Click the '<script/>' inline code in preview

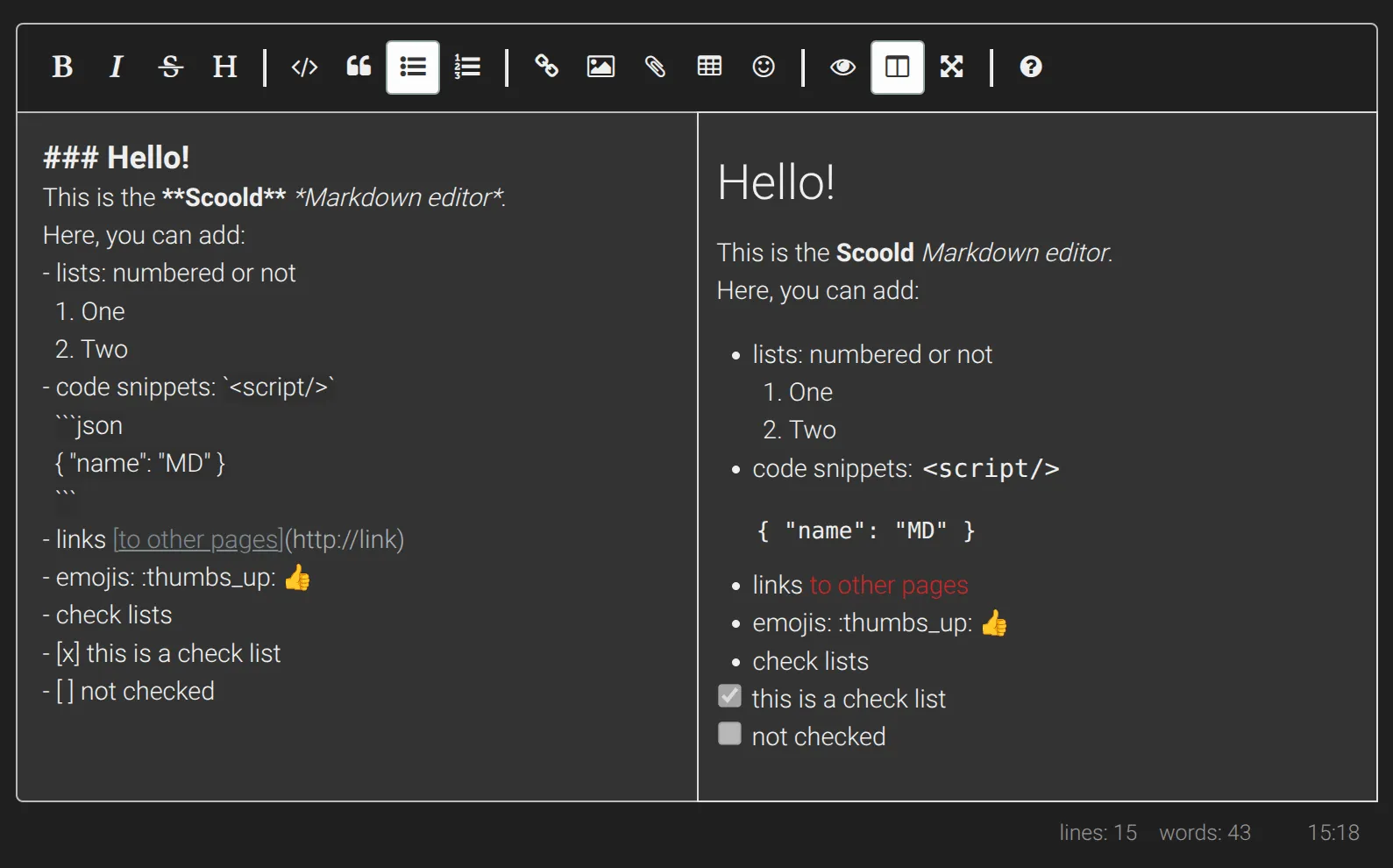[991, 469]
